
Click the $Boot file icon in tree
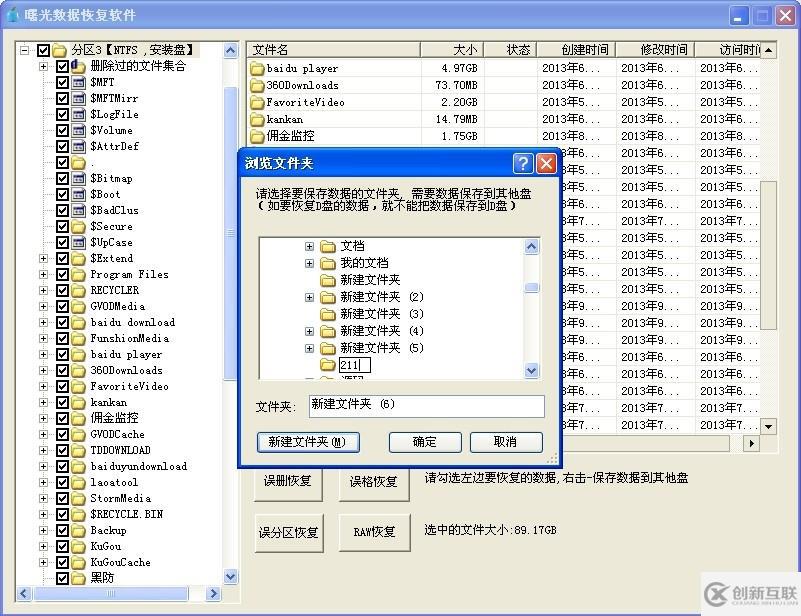(79, 195)
